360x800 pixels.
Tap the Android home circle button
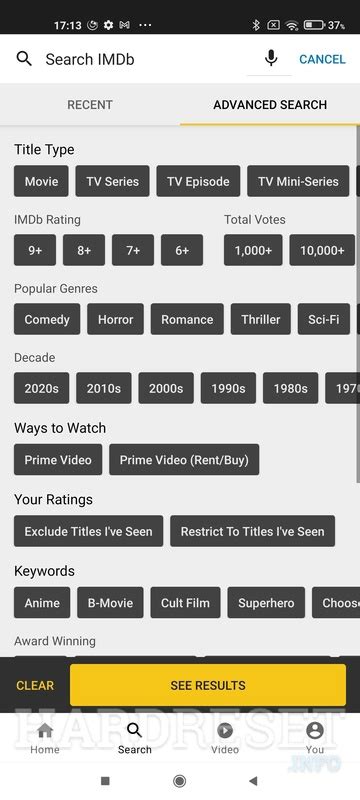pos(179,781)
